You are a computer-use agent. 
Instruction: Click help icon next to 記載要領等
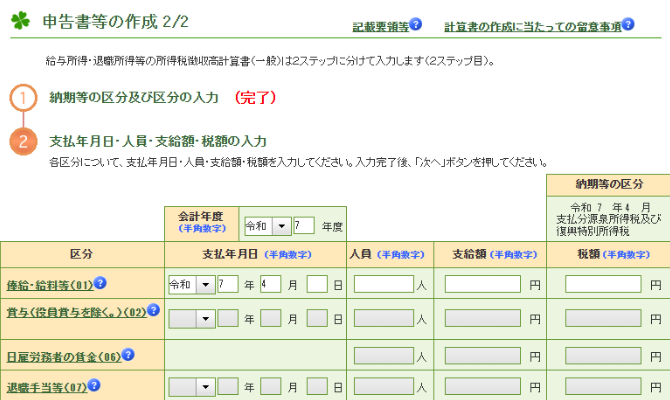tap(416, 24)
